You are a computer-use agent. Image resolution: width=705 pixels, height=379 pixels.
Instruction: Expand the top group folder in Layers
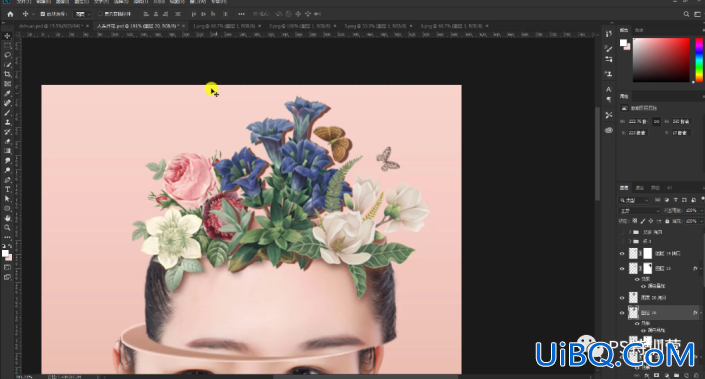tap(629, 232)
